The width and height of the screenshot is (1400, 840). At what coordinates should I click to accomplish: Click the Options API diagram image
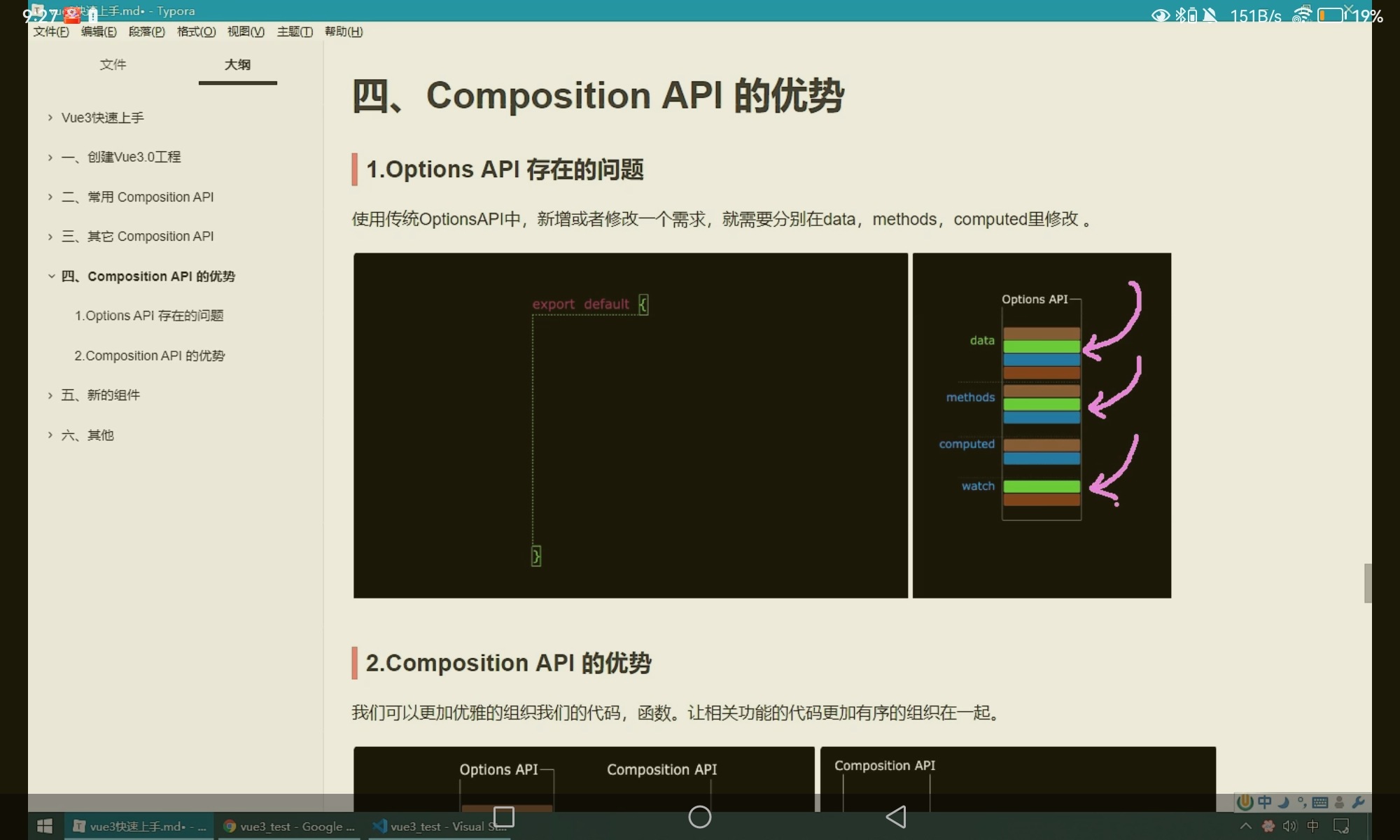tap(1041, 425)
